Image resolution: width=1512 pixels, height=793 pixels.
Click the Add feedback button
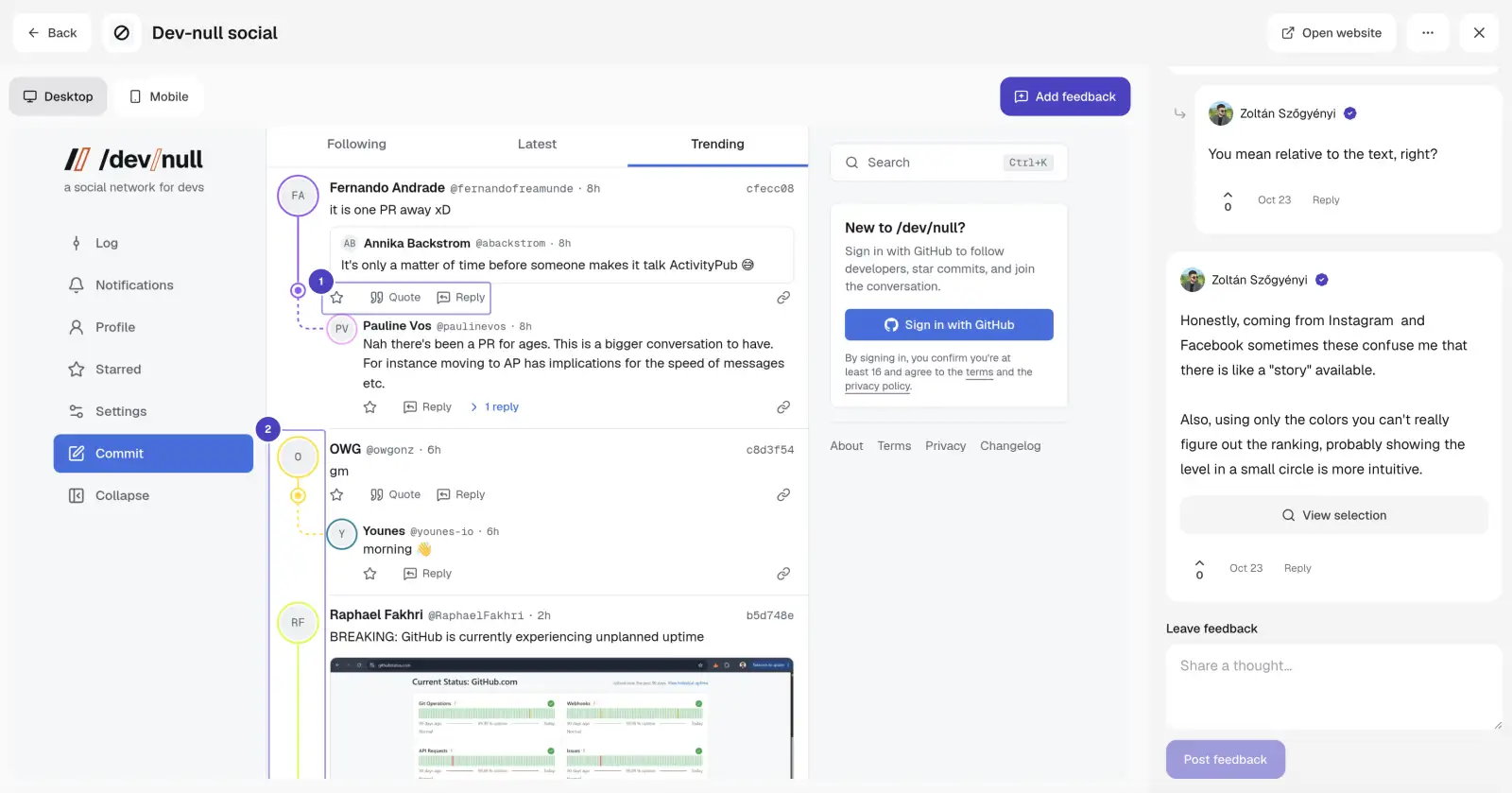tap(1065, 97)
